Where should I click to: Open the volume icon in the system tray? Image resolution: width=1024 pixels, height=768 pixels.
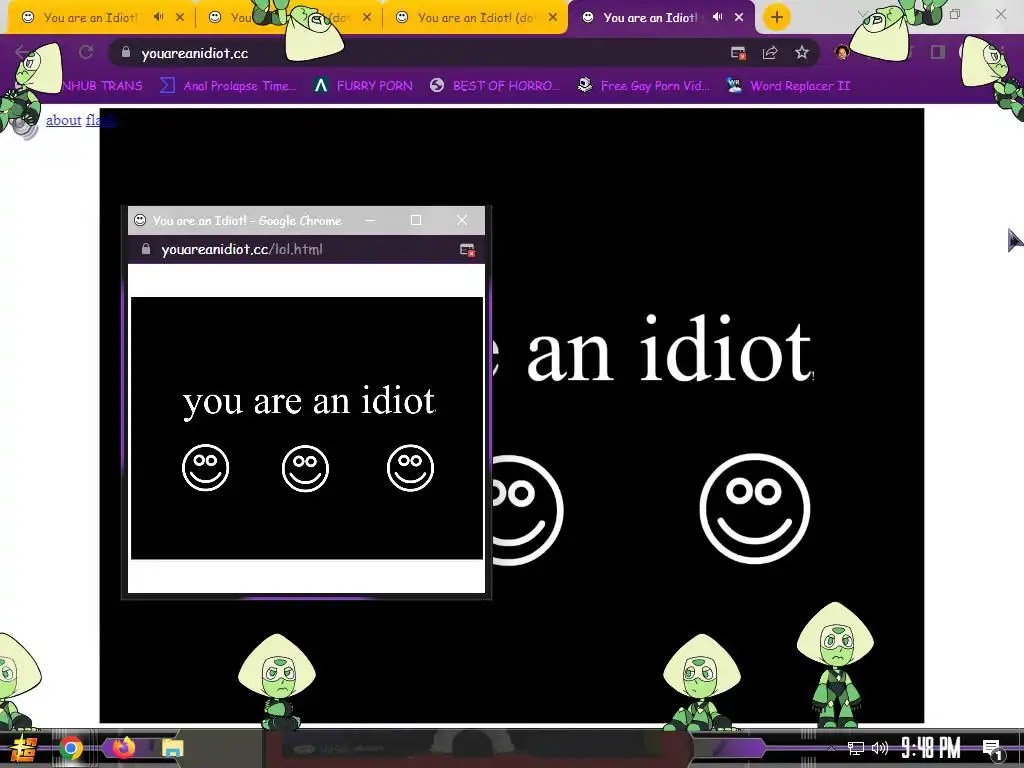tap(880, 748)
